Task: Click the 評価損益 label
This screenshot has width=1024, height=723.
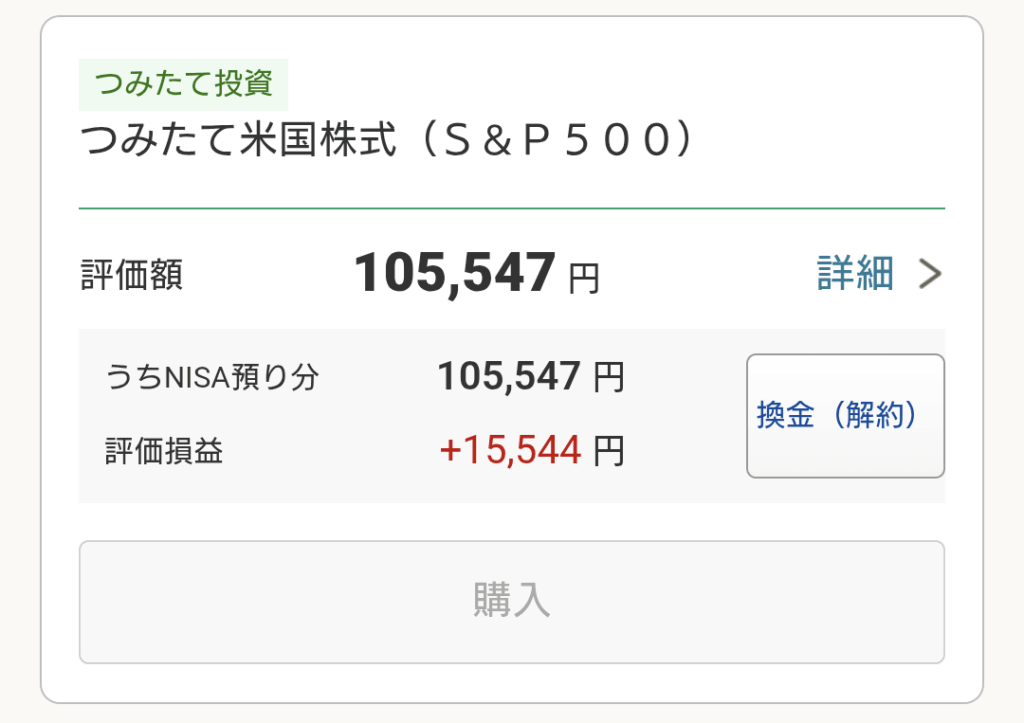Action: [164, 451]
